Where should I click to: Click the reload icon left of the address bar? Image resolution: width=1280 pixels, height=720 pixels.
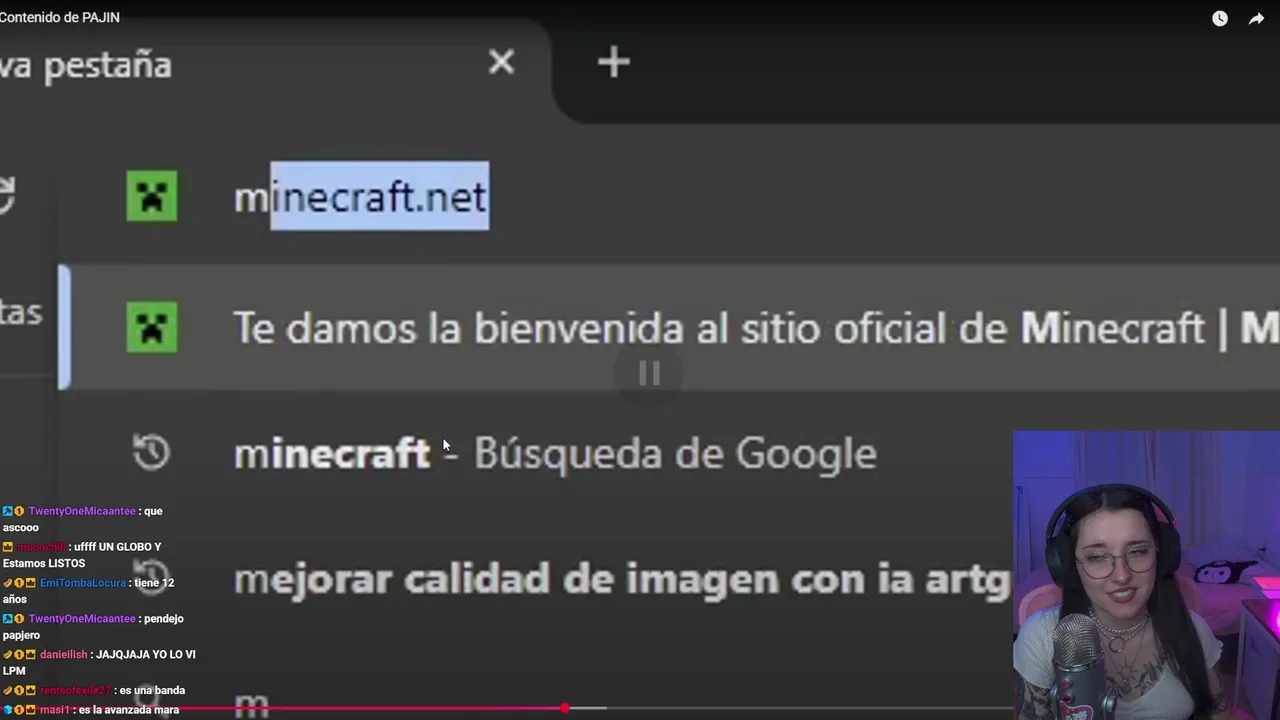click(x=6, y=195)
